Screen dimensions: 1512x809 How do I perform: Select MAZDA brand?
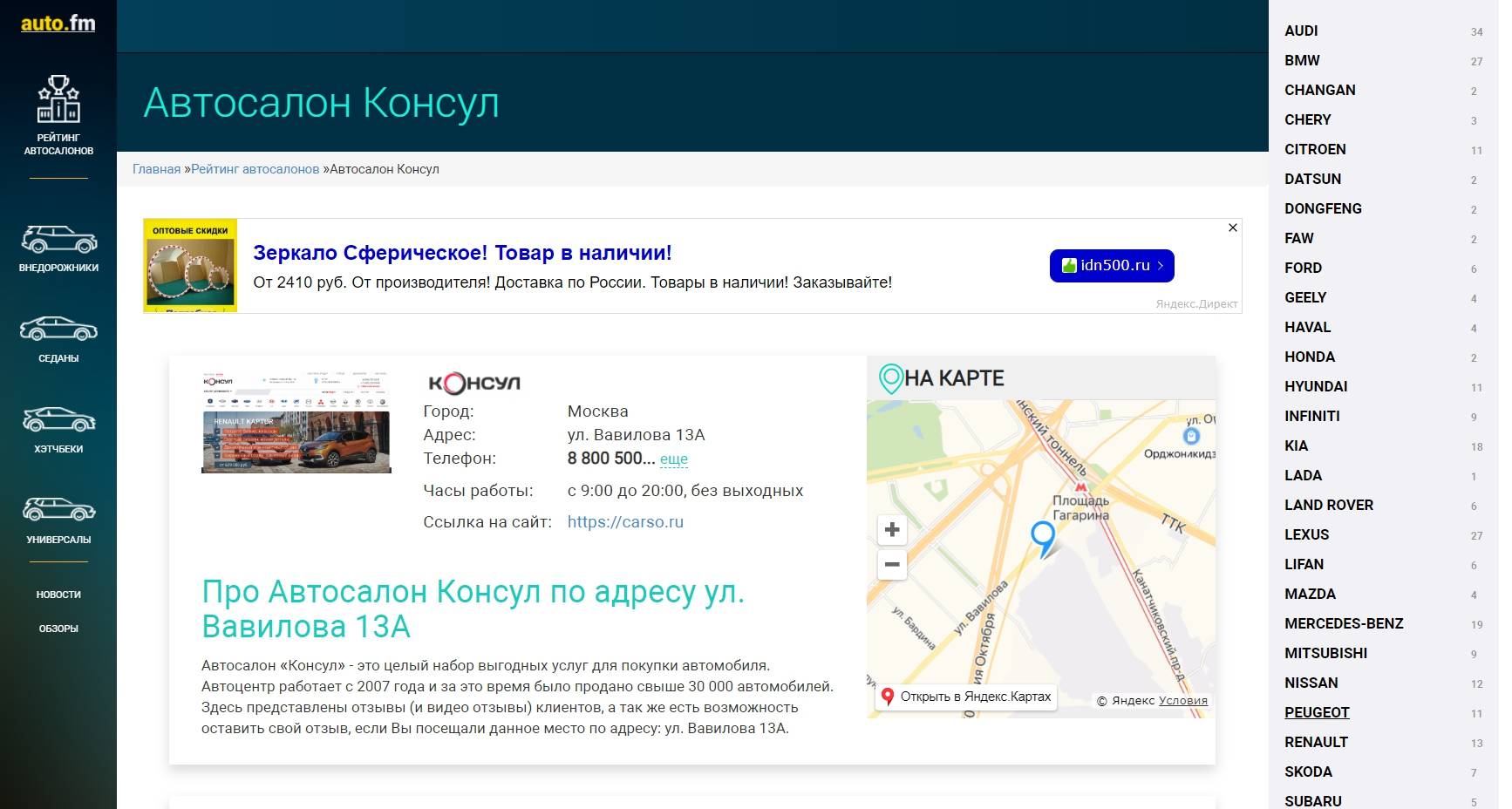point(1310,594)
